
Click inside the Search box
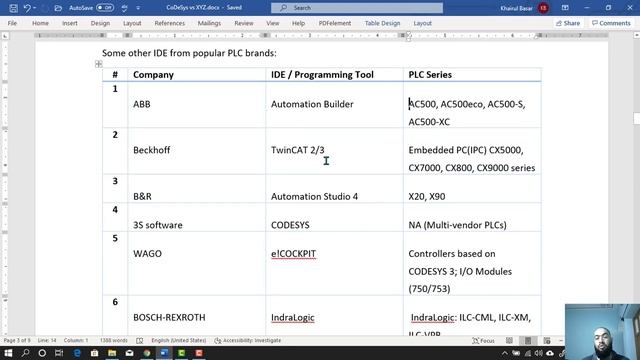tap(357, 8)
